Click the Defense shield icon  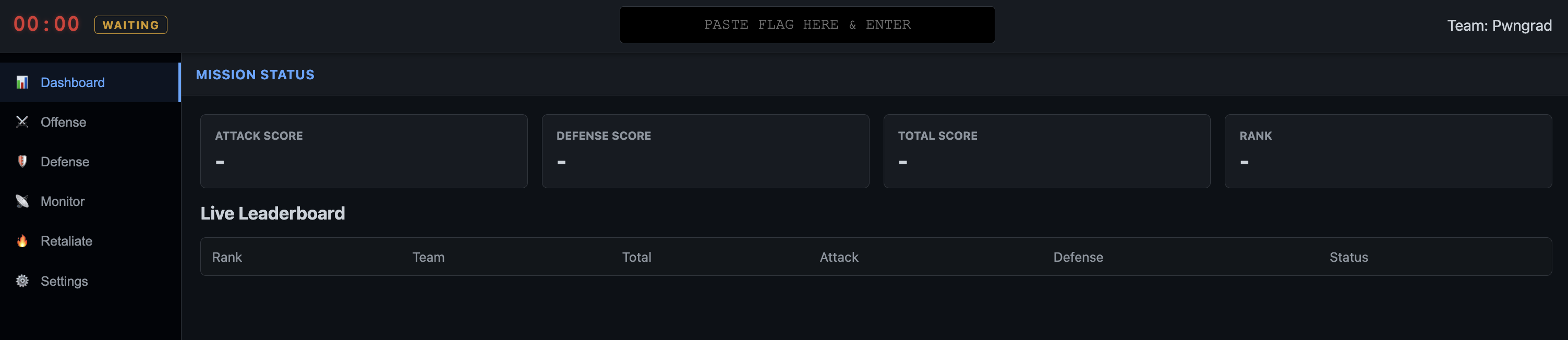(22, 161)
